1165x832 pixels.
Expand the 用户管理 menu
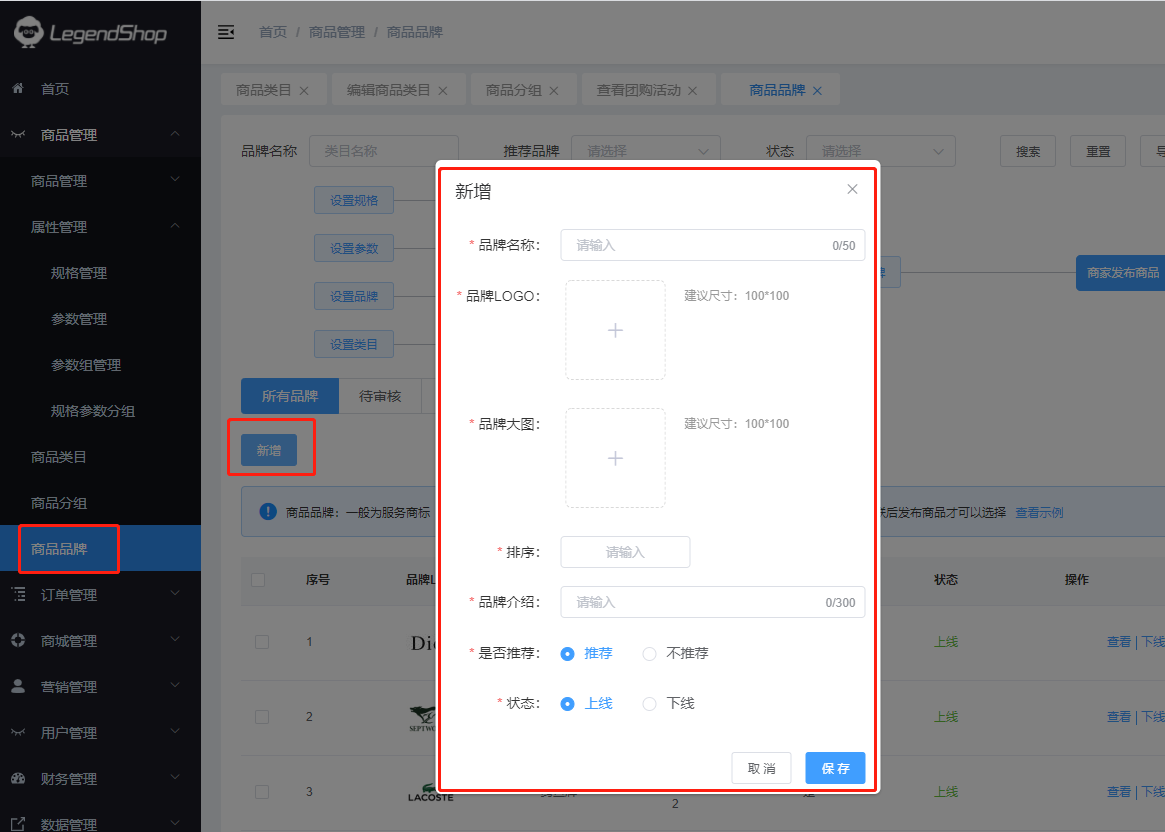(175, 731)
